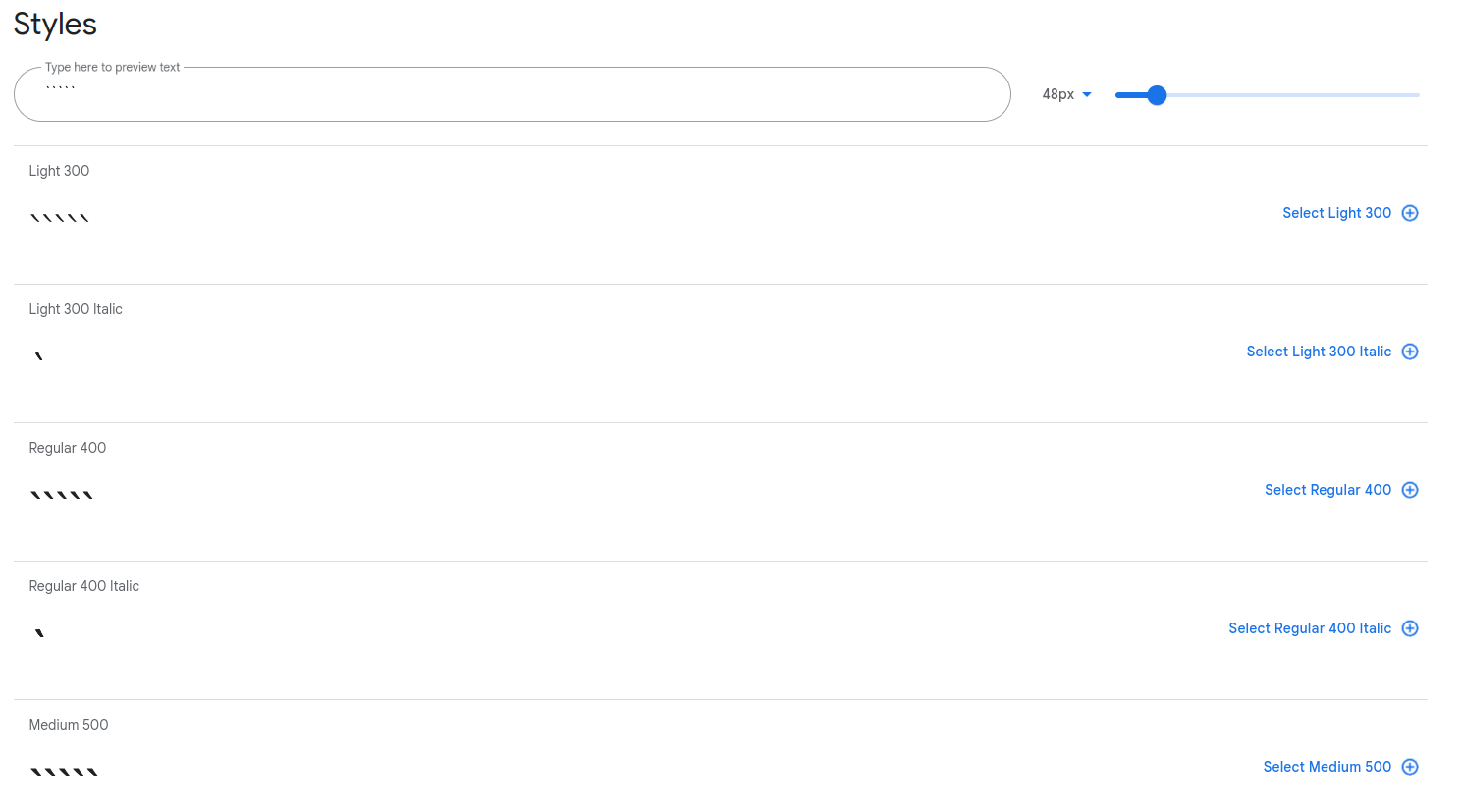The image size is (1462, 812).
Task: Click the Select Medium 500 link
Action: click(1327, 767)
